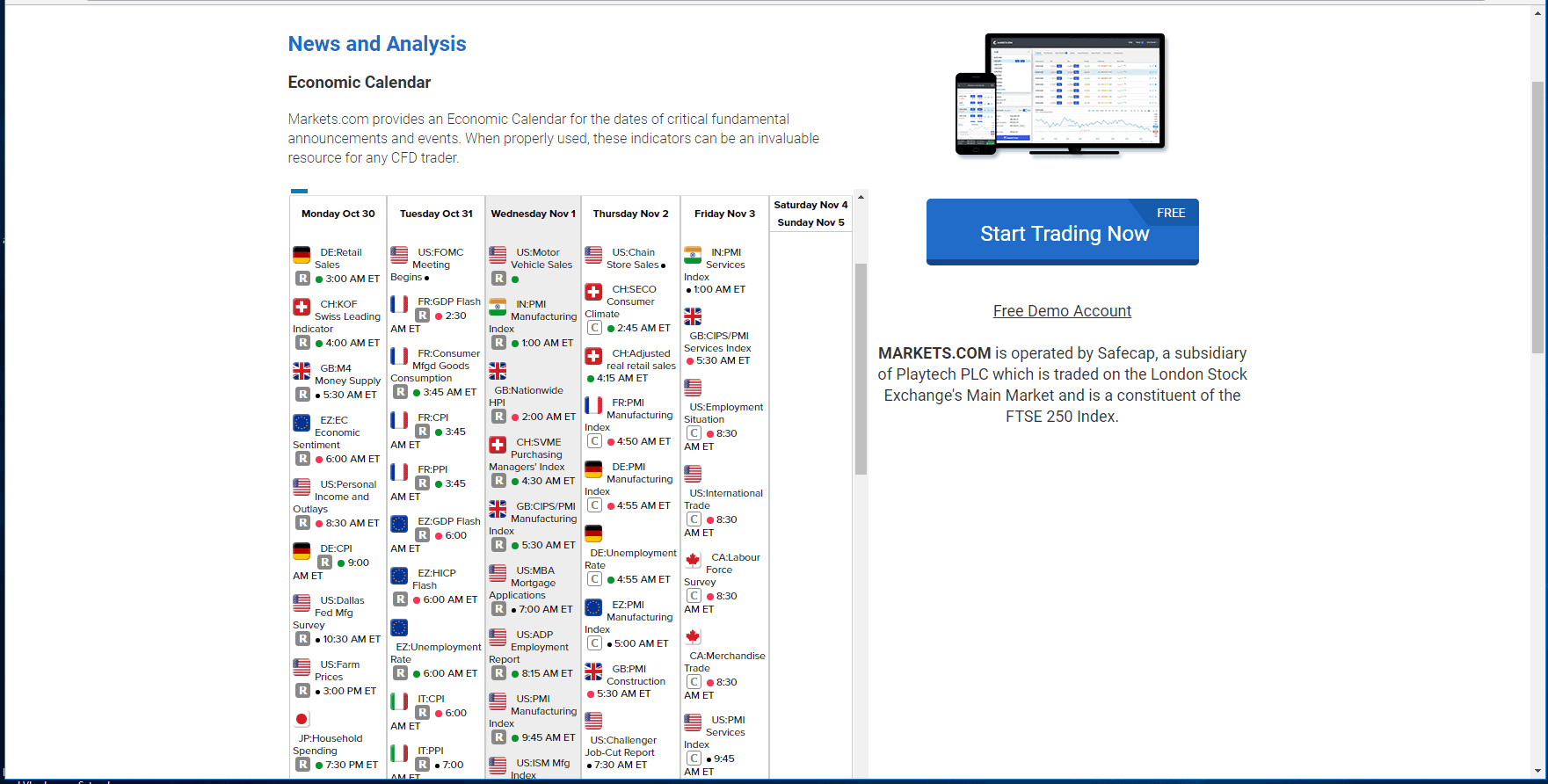Click the UK flag above GB:Nationwide HPI
Screen dimensions: 1548x784
498,371
